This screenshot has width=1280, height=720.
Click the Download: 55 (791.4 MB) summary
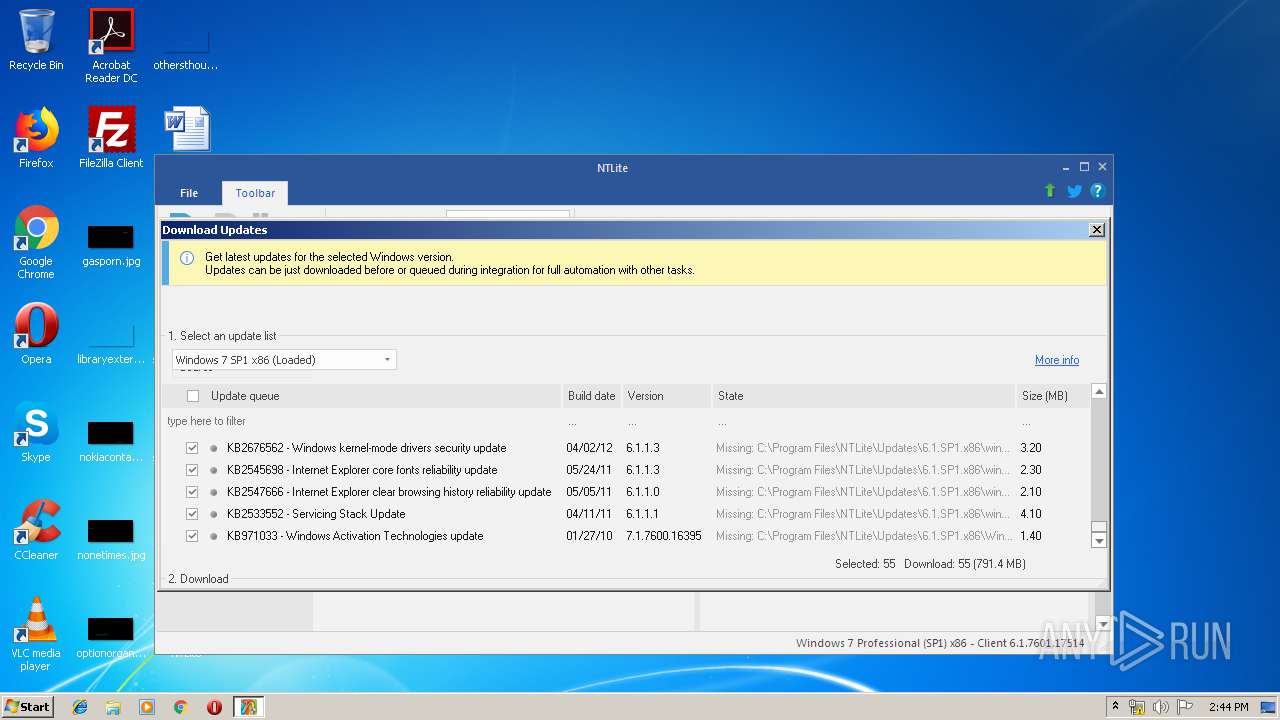(x=965, y=564)
